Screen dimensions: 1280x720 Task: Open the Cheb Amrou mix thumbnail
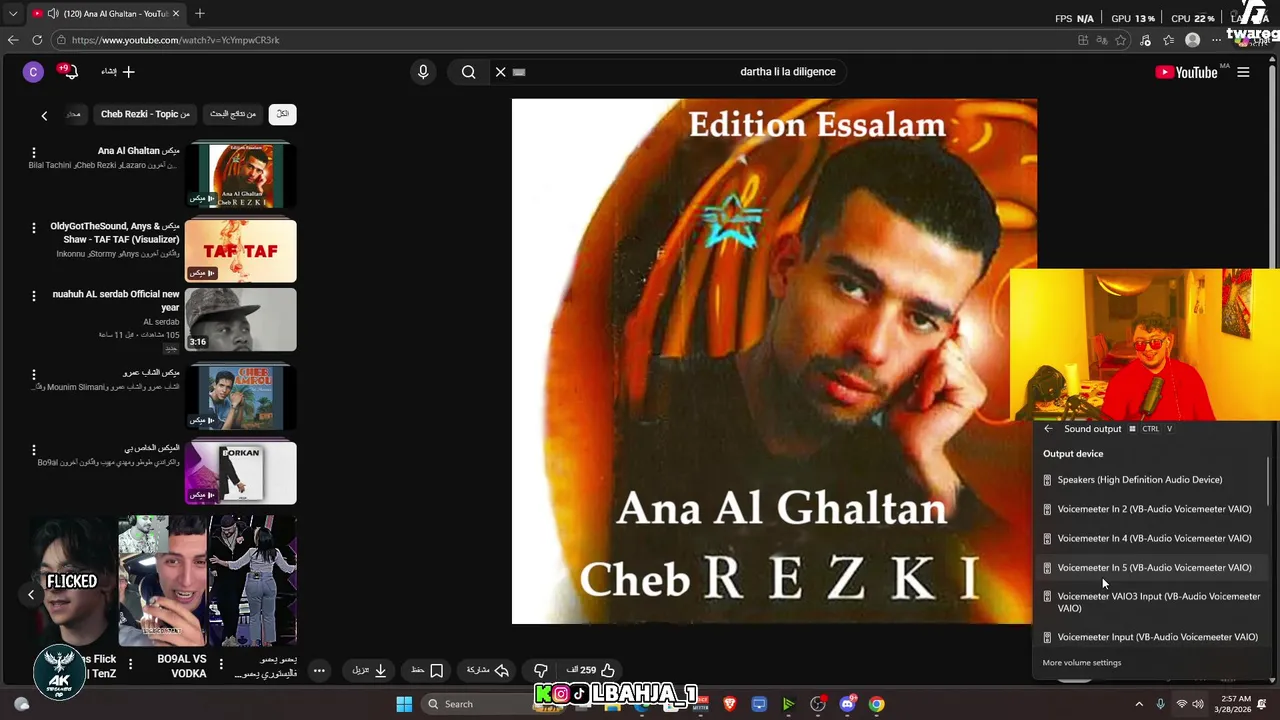point(241,397)
